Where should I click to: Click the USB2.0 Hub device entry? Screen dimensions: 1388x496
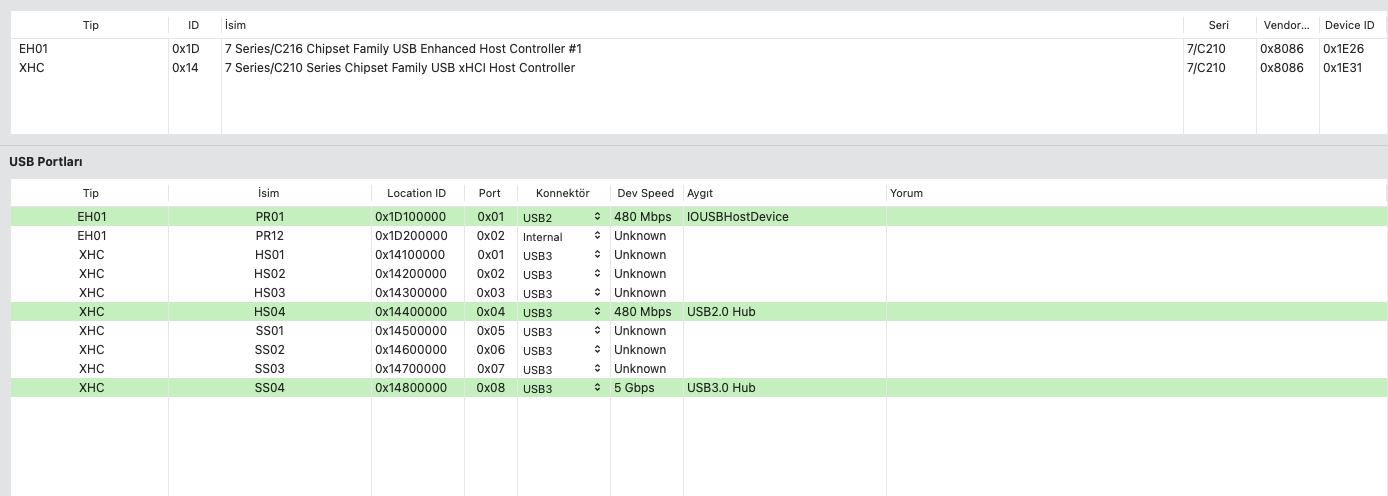(721, 312)
